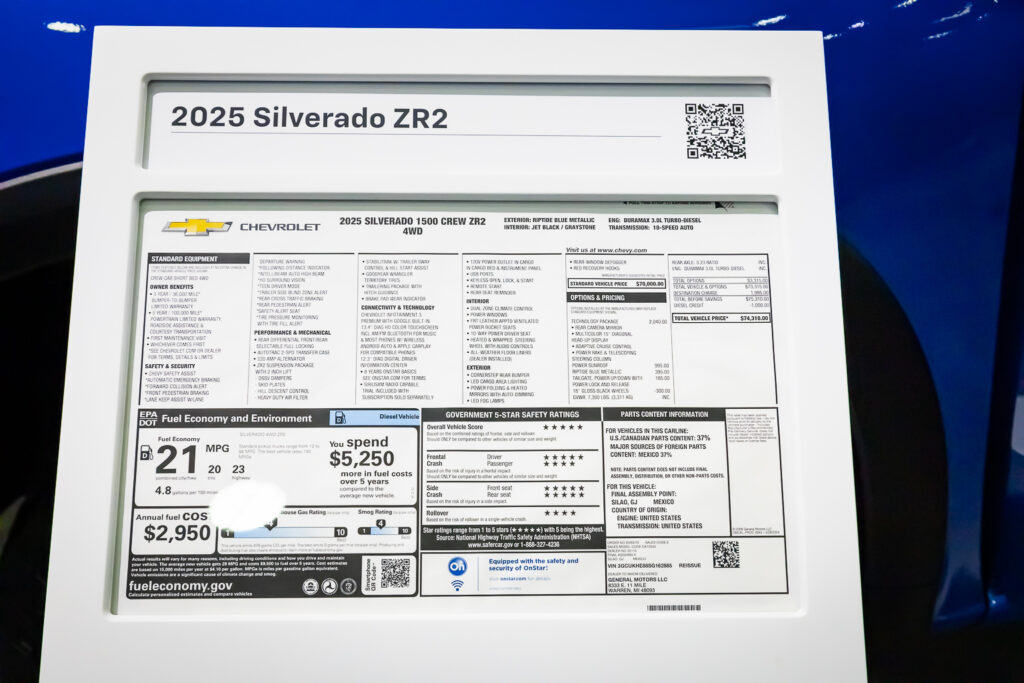Click the Smartphone QR Code on the fuel label

tap(395, 574)
